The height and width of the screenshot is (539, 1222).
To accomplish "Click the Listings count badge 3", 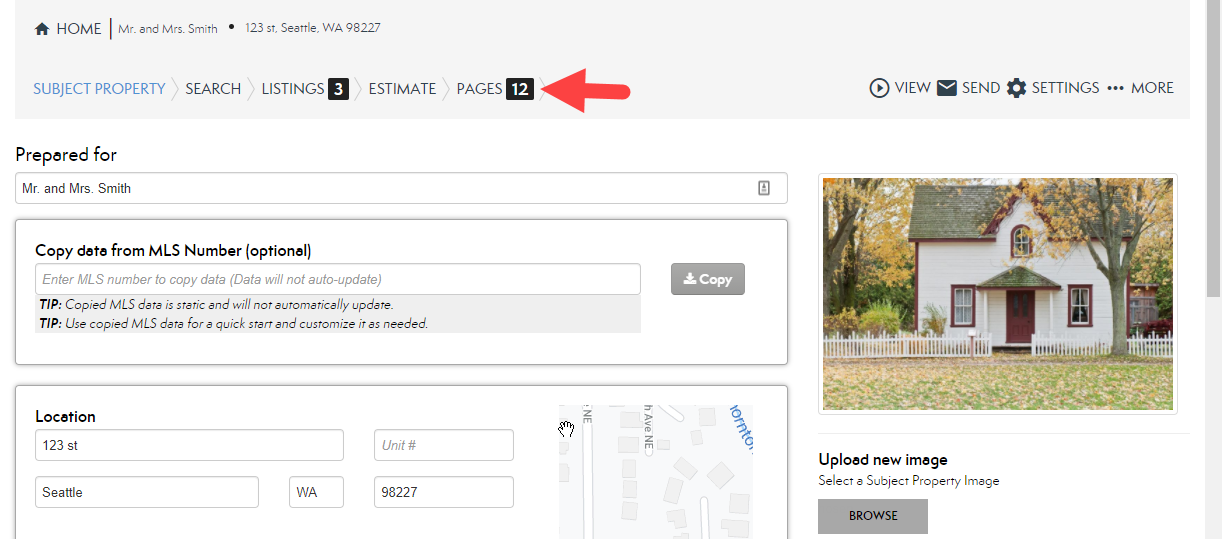I will pos(338,89).
